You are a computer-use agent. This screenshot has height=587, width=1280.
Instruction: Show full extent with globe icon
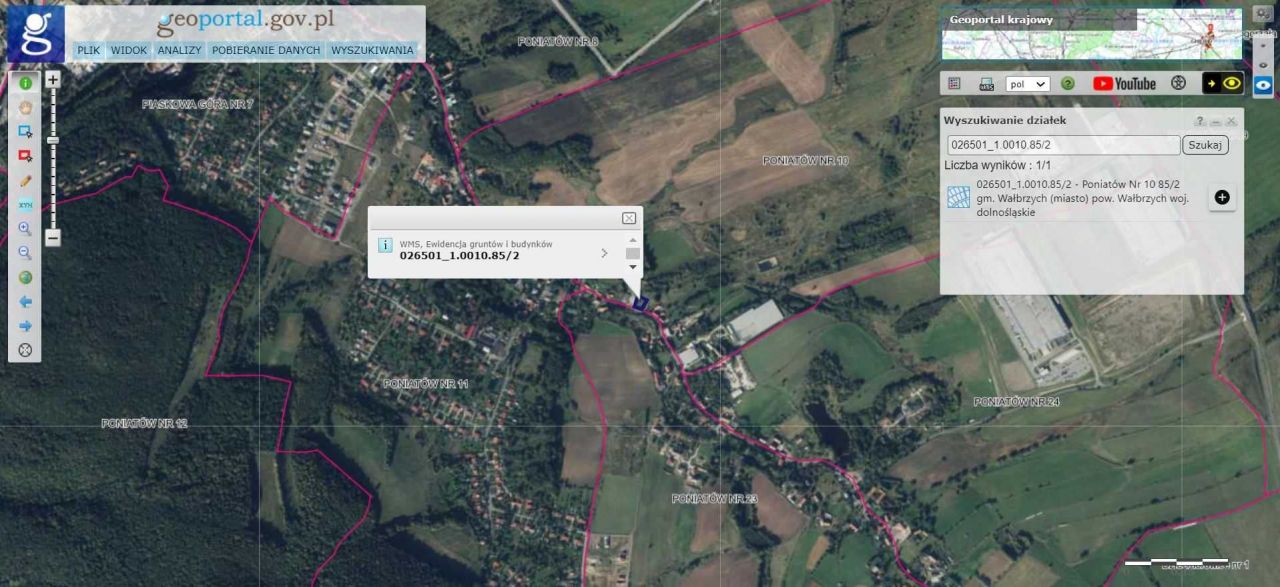(x=25, y=277)
